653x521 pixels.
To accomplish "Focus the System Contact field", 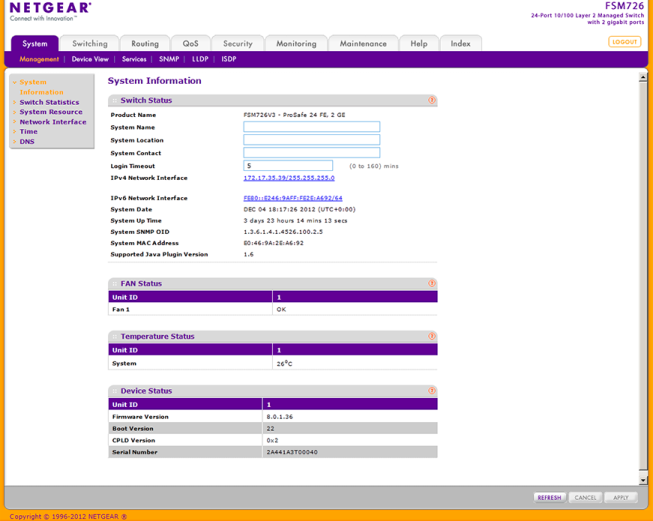I will [312, 152].
